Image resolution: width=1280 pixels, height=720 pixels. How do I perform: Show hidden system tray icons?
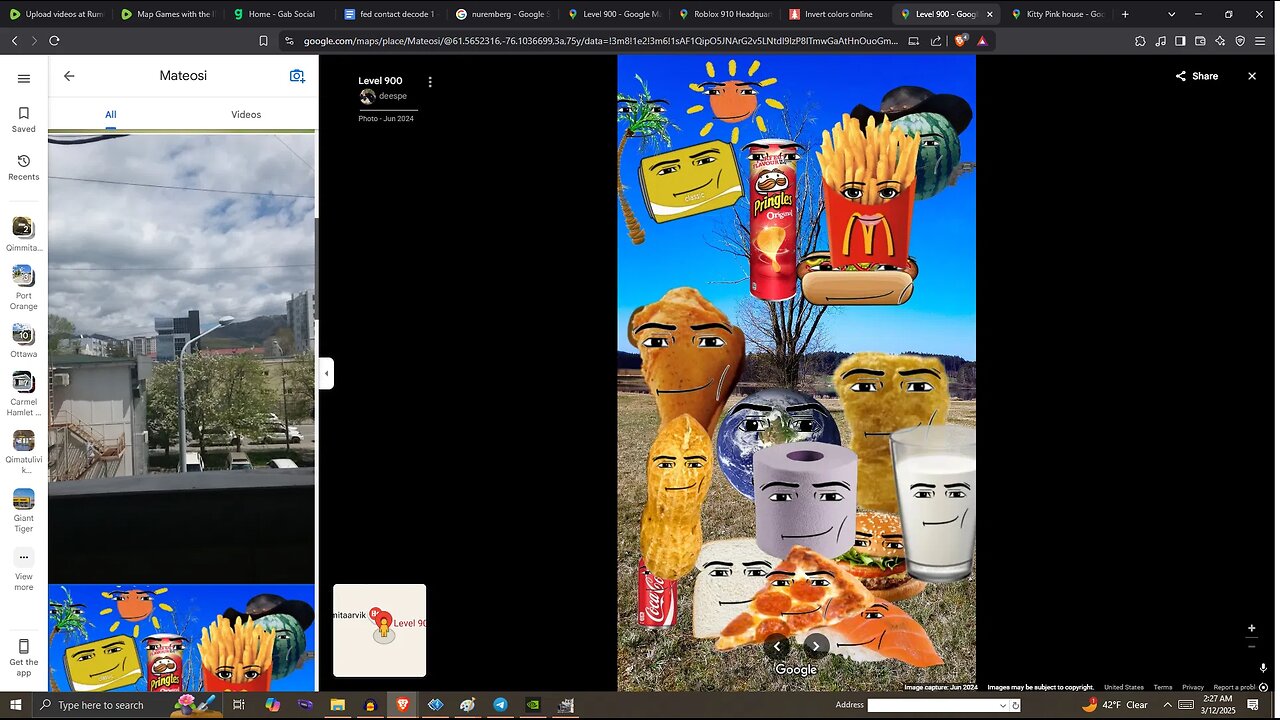pyautogui.click(x=1166, y=705)
